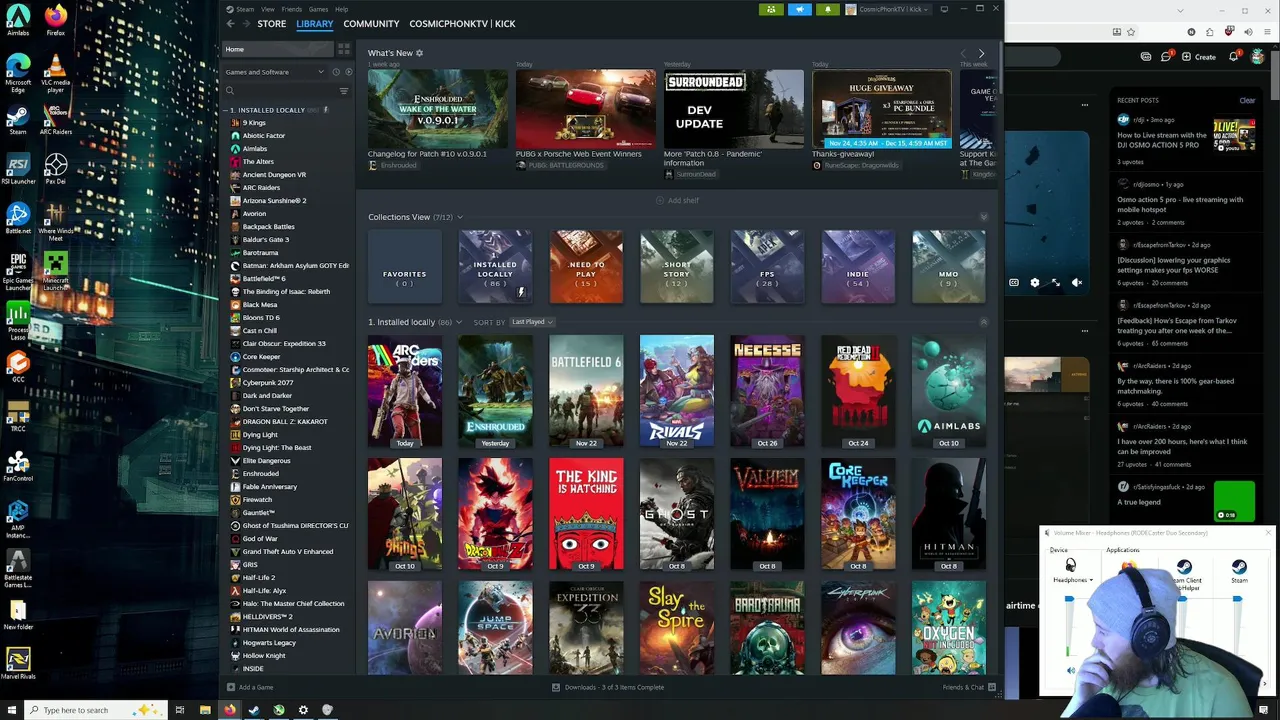Select Cyberpunk 2077 in game list
The height and width of the screenshot is (720, 1280).
tap(268, 383)
